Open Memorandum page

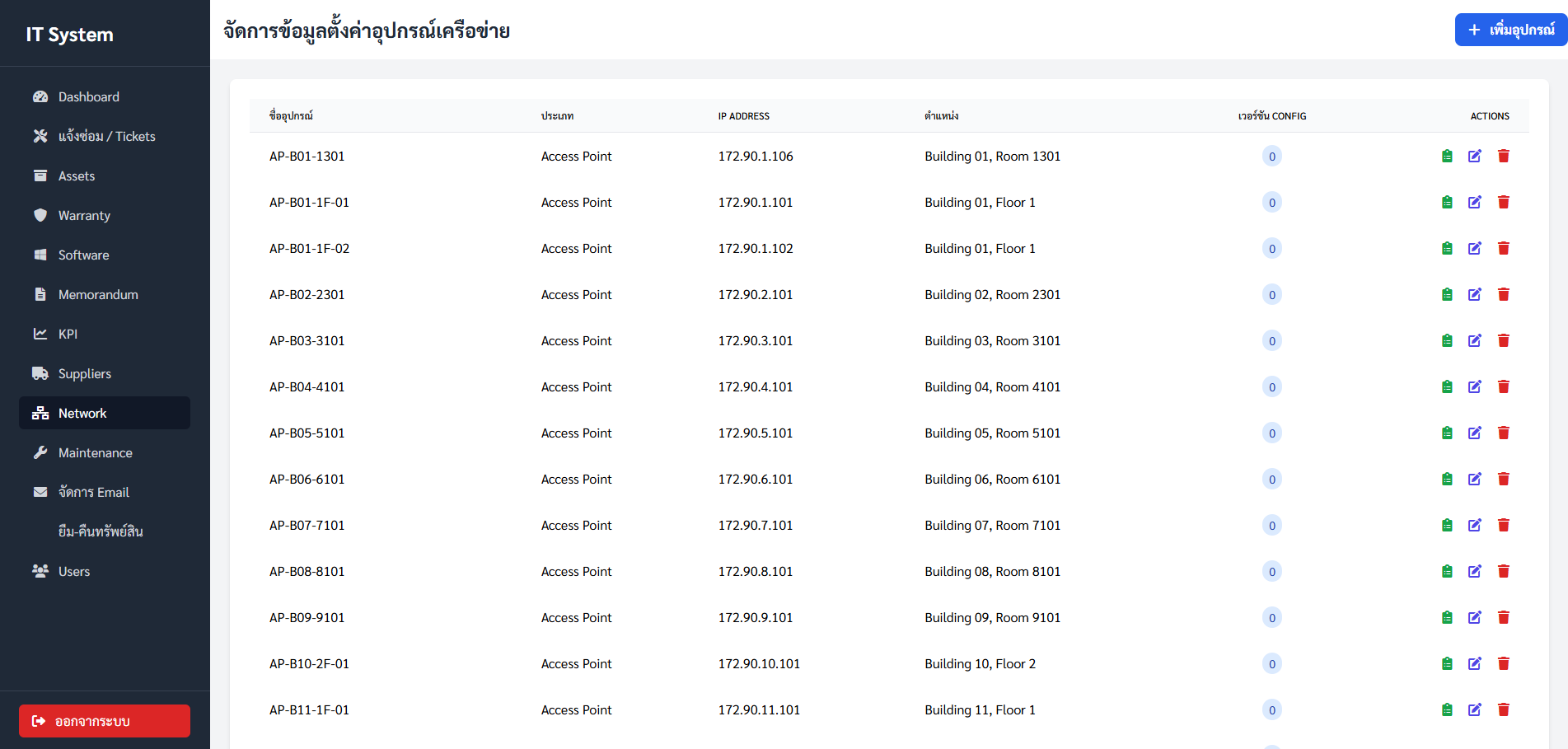[105, 294]
